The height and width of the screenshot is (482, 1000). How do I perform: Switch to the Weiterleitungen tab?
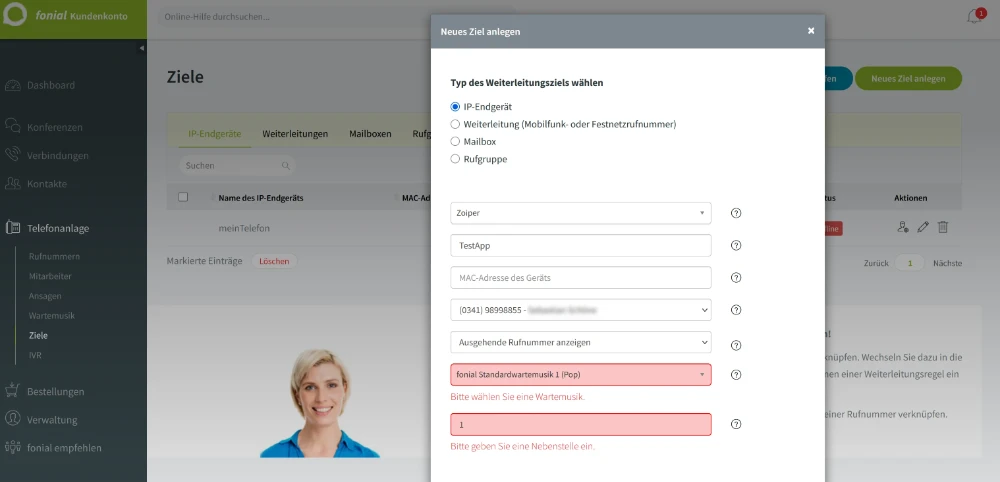pos(295,134)
